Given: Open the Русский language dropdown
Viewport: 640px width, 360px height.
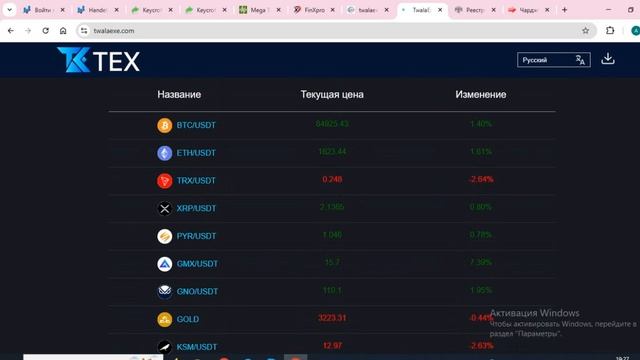Looking at the screenshot, I should point(553,60).
